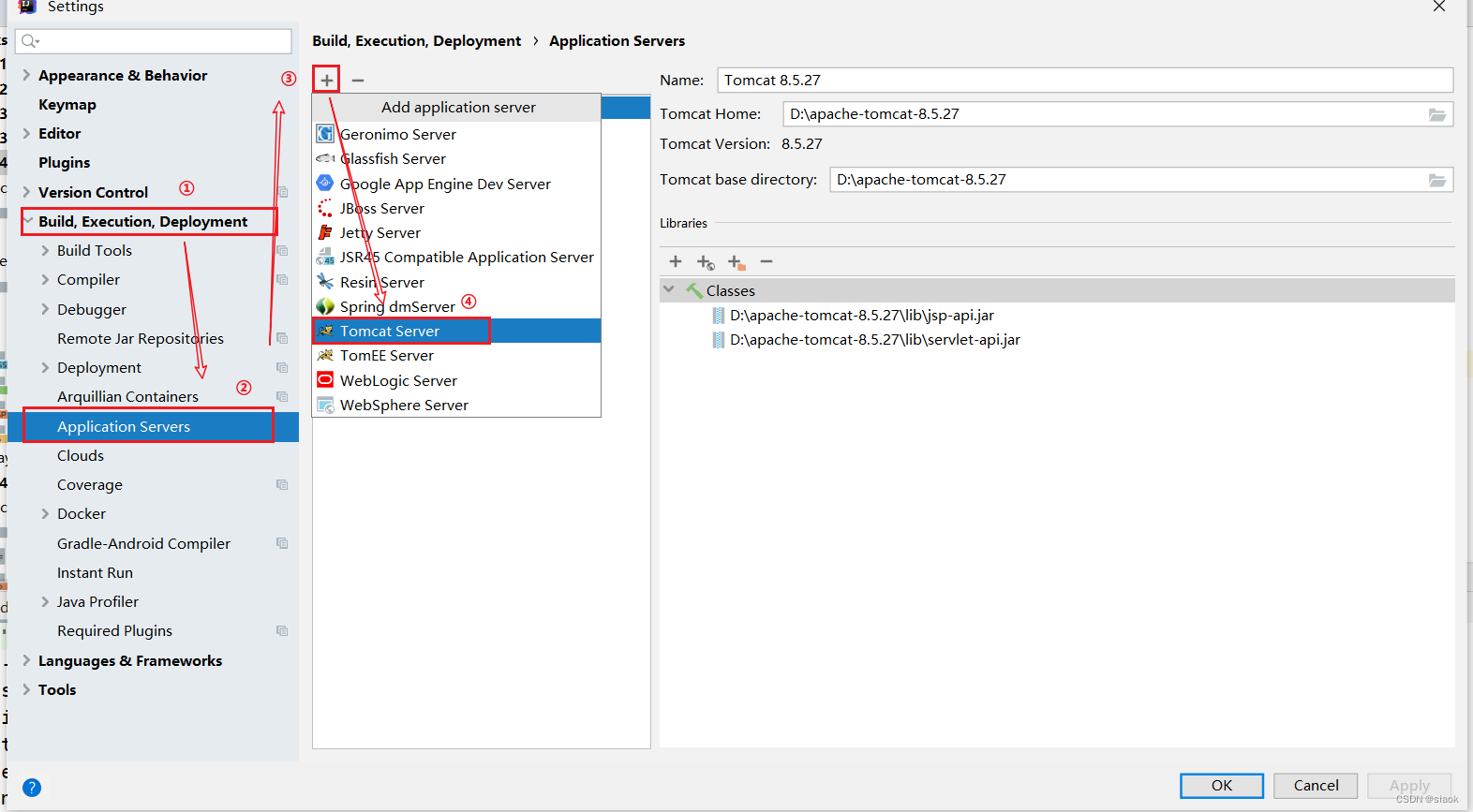This screenshot has width=1473, height=812.
Task: Click the server Name input field
Action: [1085, 81]
